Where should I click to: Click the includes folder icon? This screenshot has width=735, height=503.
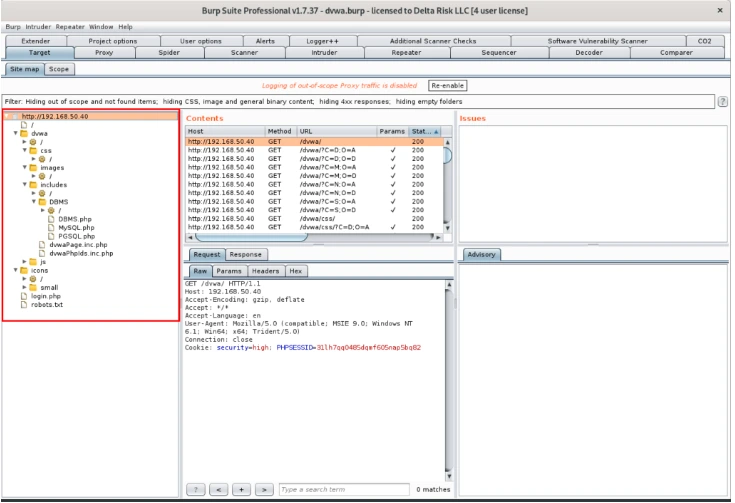click(33, 185)
